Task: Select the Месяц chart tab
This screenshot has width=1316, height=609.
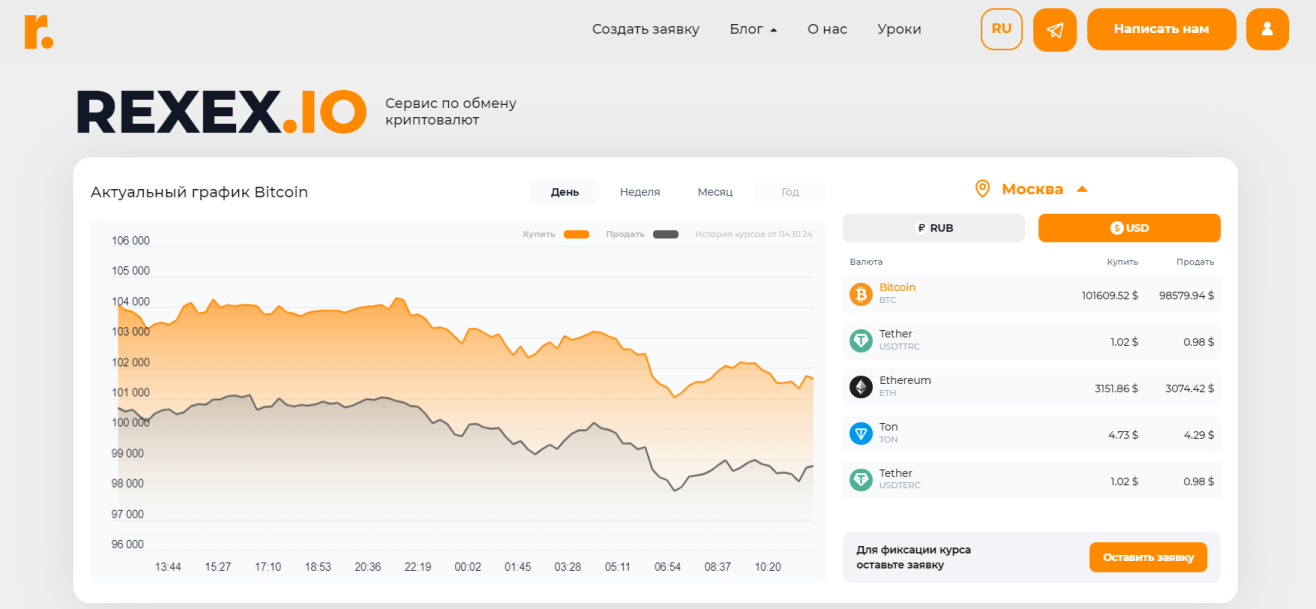Action: (x=715, y=192)
